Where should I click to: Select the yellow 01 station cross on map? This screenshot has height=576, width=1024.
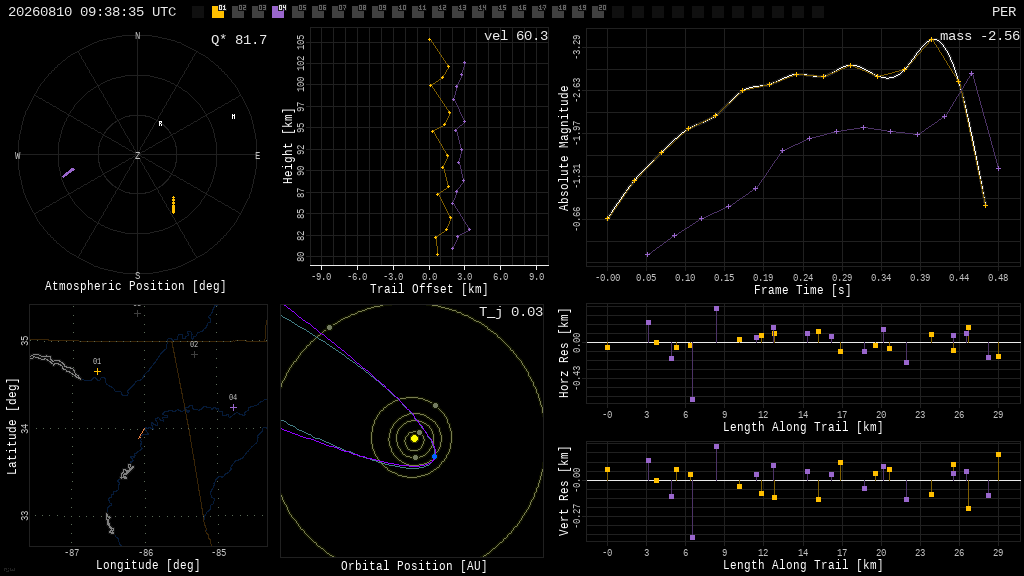tap(97, 372)
